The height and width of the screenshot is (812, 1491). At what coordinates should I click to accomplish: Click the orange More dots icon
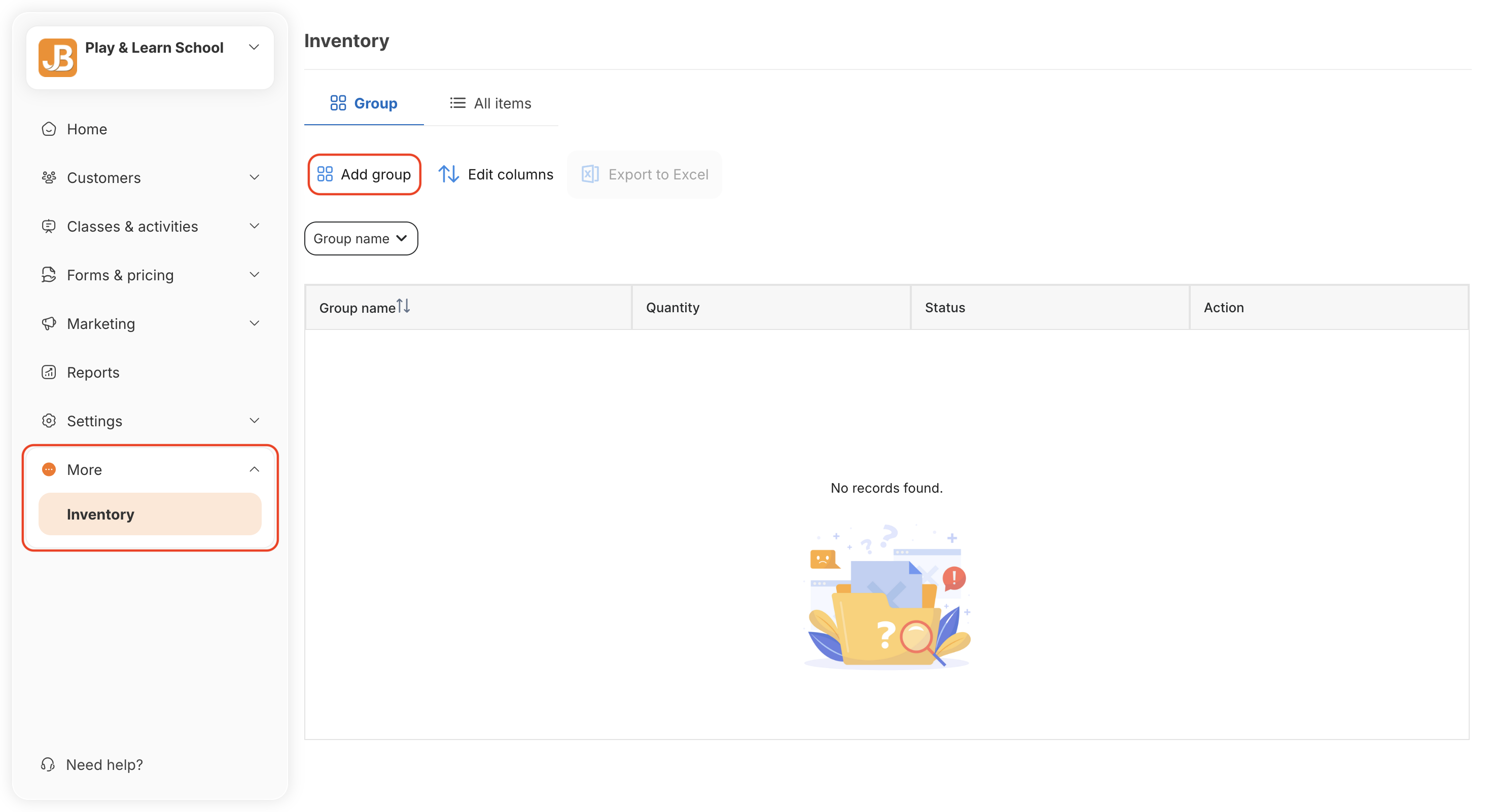click(49, 469)
